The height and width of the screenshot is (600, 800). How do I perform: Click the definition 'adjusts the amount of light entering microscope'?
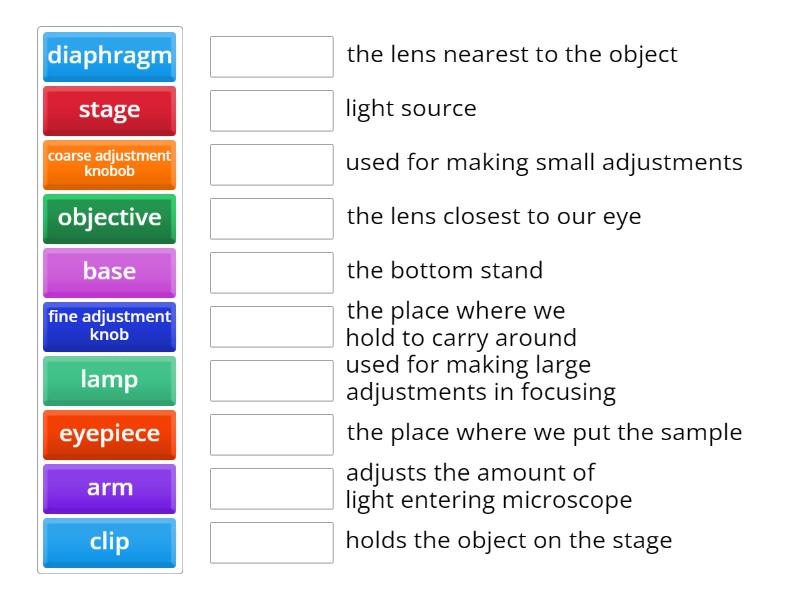tap(490, 486)
